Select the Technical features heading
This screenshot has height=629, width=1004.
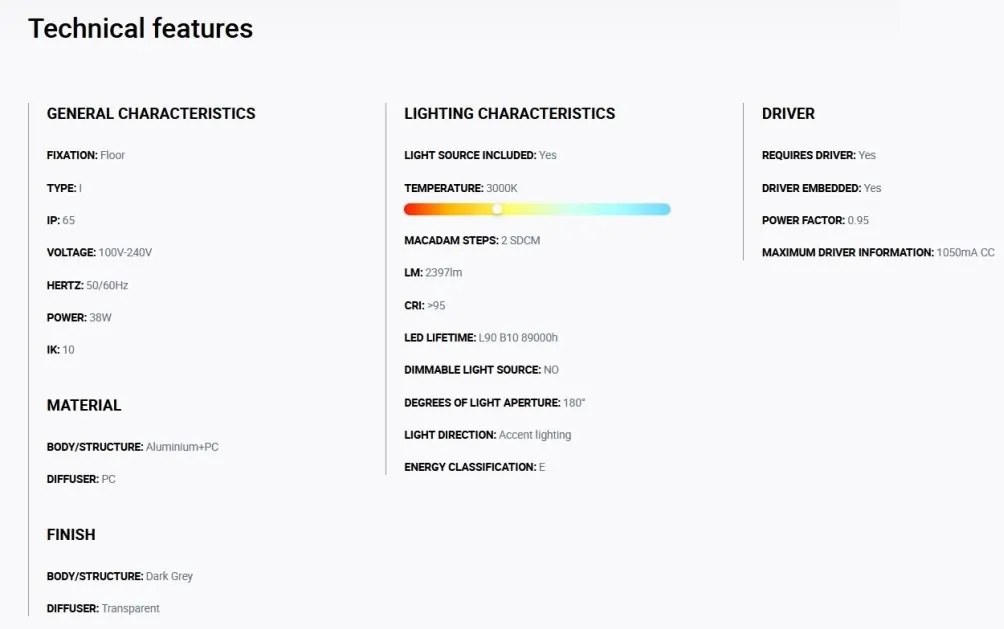140,29
